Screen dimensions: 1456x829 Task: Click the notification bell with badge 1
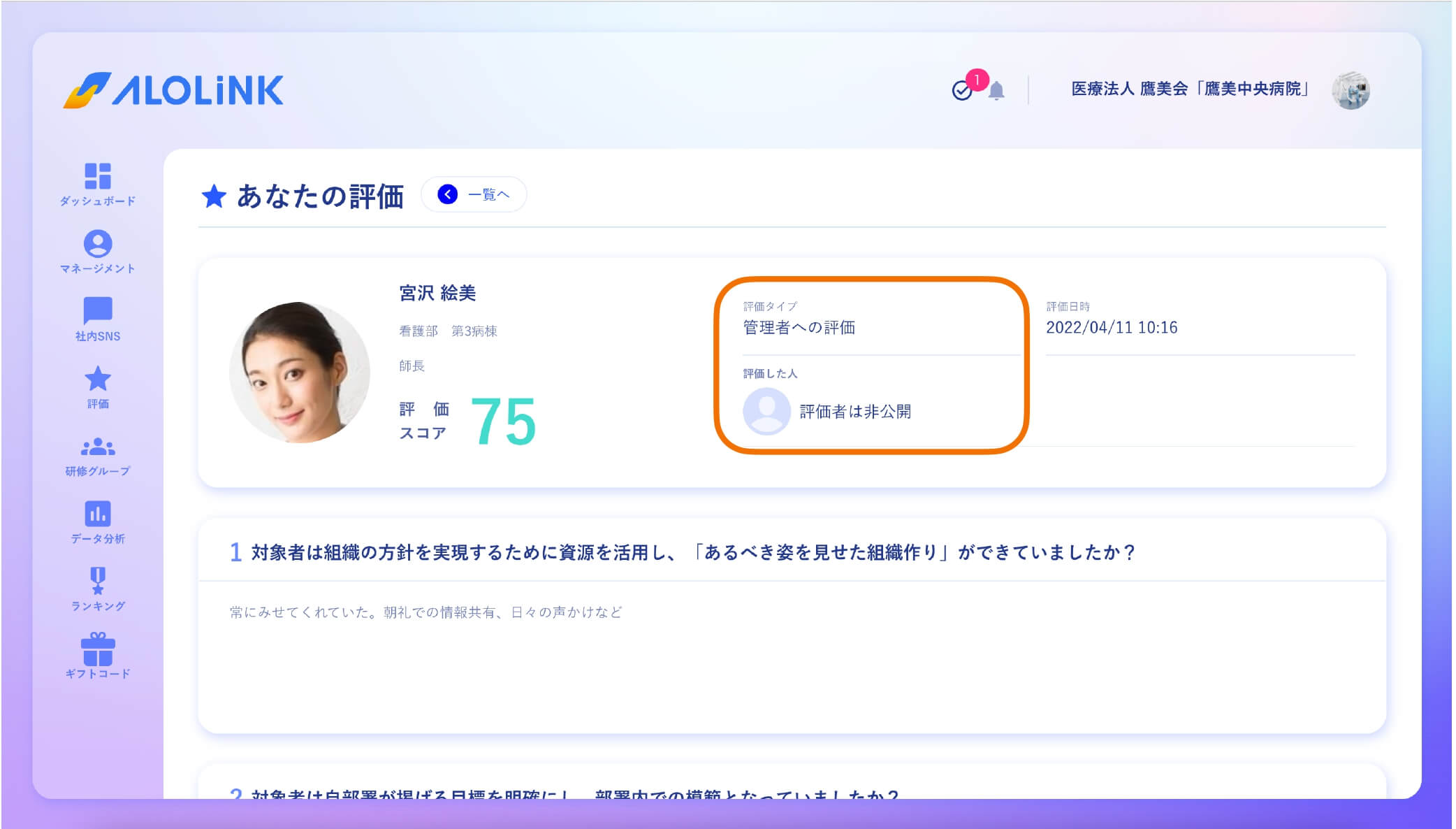(x=995, y=91)
